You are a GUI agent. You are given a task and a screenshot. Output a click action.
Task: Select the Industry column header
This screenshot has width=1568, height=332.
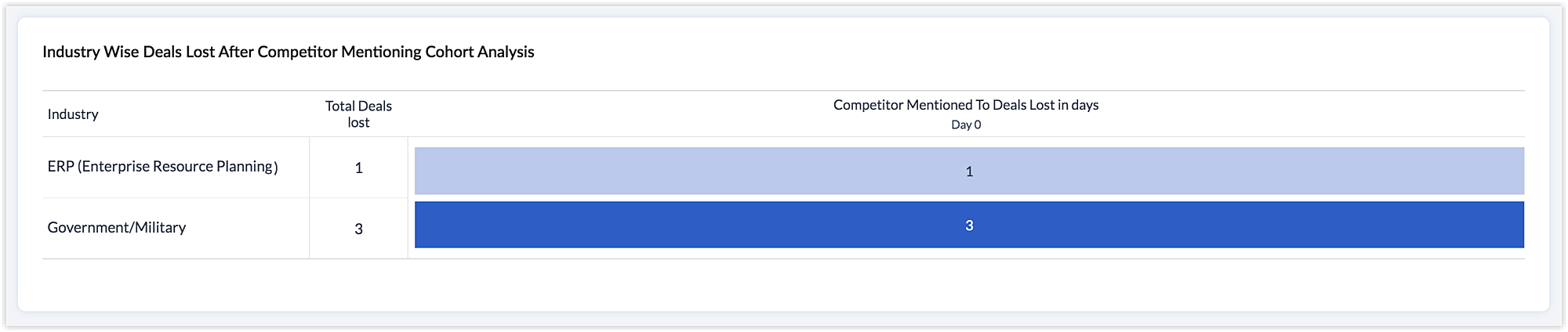73,114
